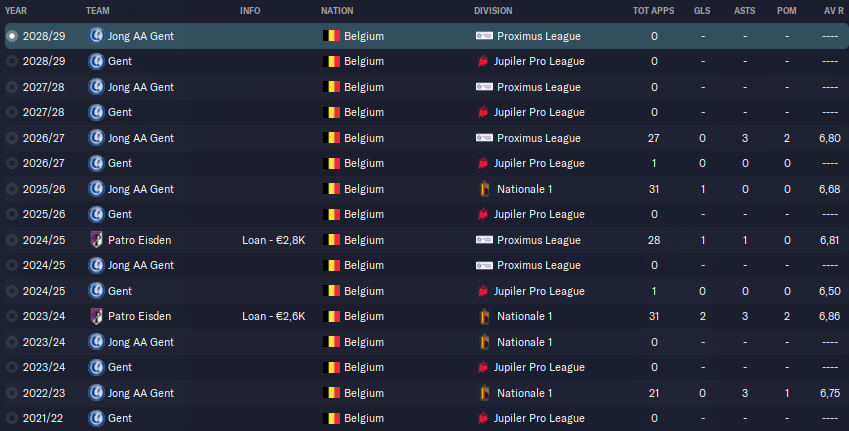Open Patro Eisden team link 2024/25

coord(140,240)
